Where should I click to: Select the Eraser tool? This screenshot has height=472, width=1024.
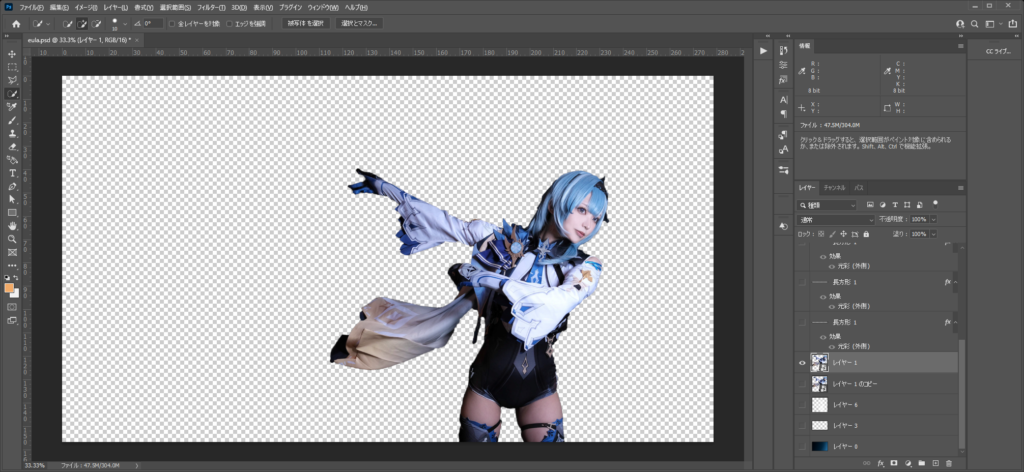(x=12, y=147)
